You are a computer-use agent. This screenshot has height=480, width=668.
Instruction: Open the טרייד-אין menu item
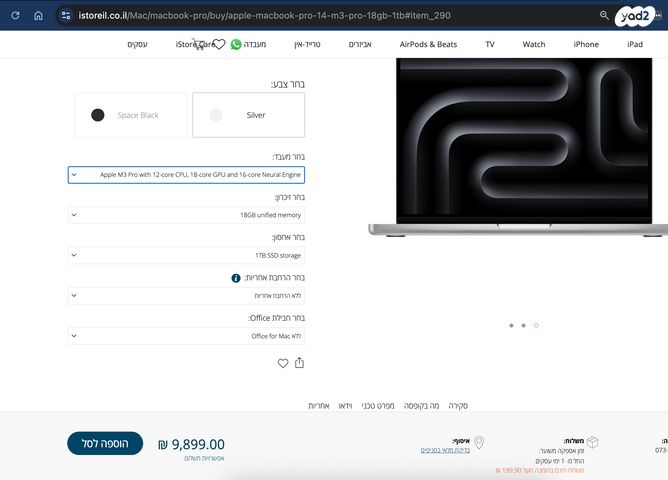(x=307, y=44)
